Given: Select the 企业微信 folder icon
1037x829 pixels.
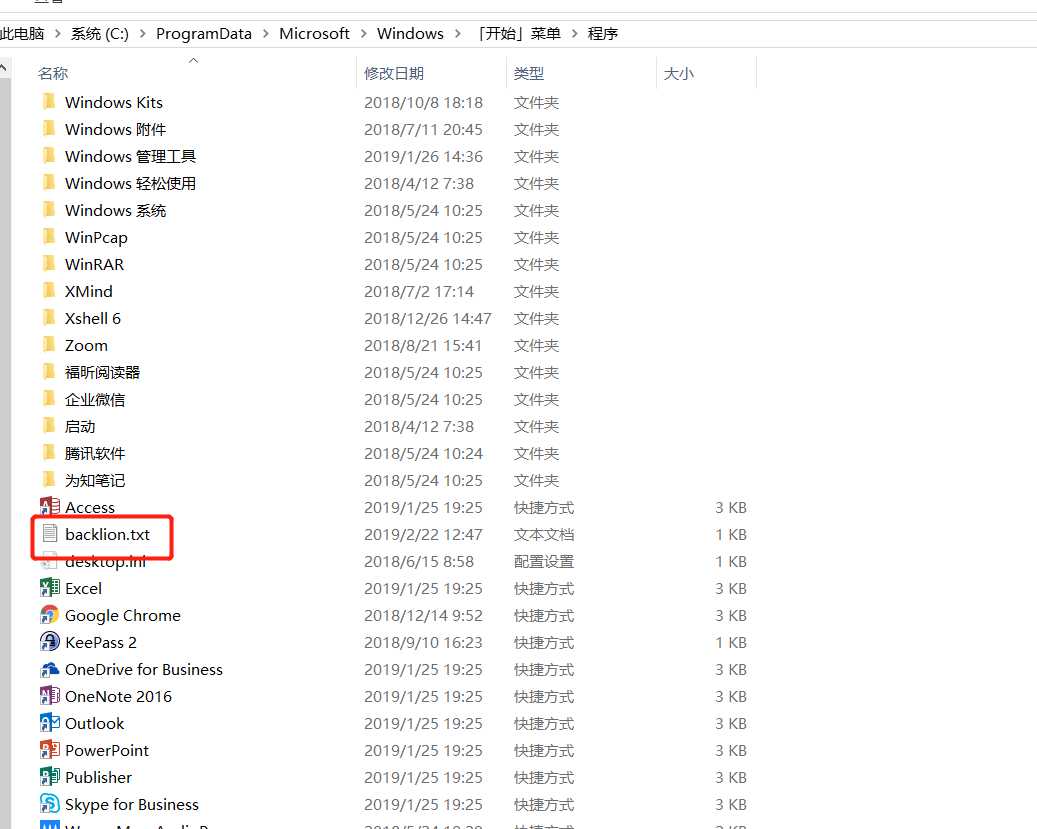Looking at the screenshot, I should [x=49, y=399].
